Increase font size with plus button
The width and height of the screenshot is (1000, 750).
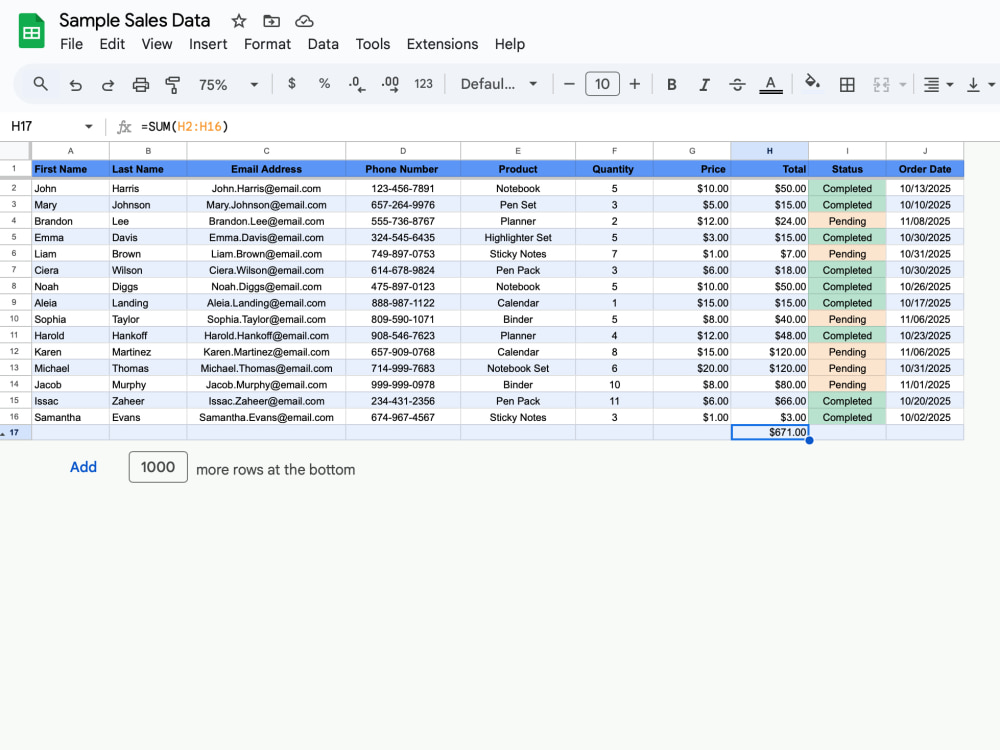(635, 84)
